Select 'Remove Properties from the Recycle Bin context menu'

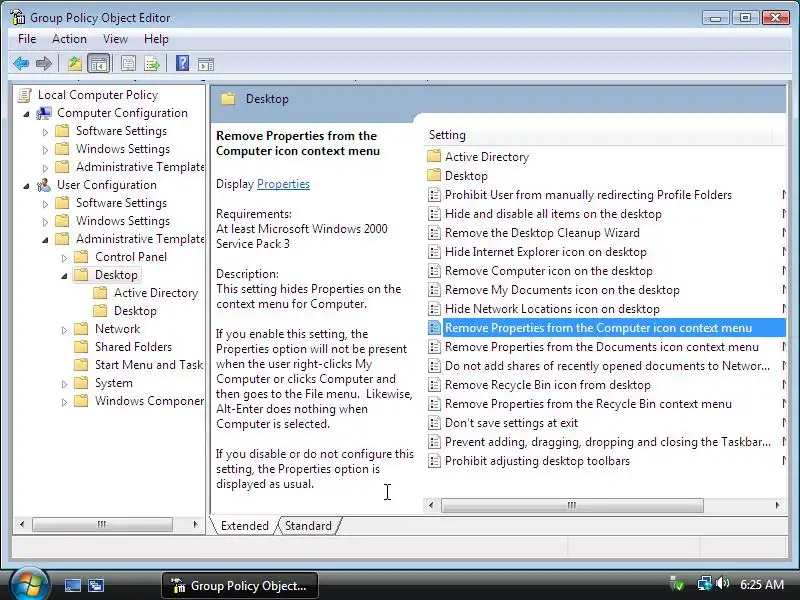[588, 404]
